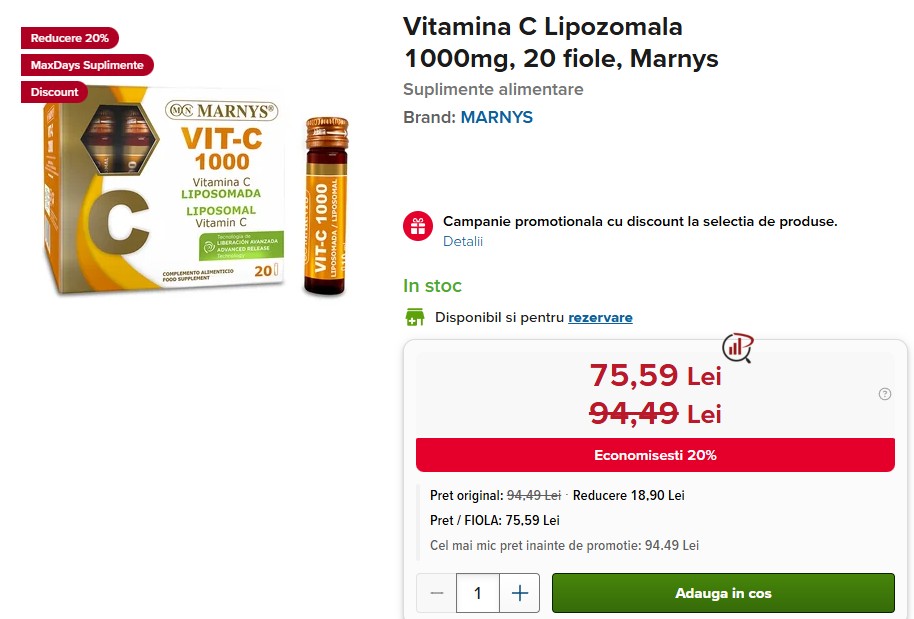Viewport: 914px width, 619px height.
Task: Decrease quantity with the minus button
Action: point(437,593)
